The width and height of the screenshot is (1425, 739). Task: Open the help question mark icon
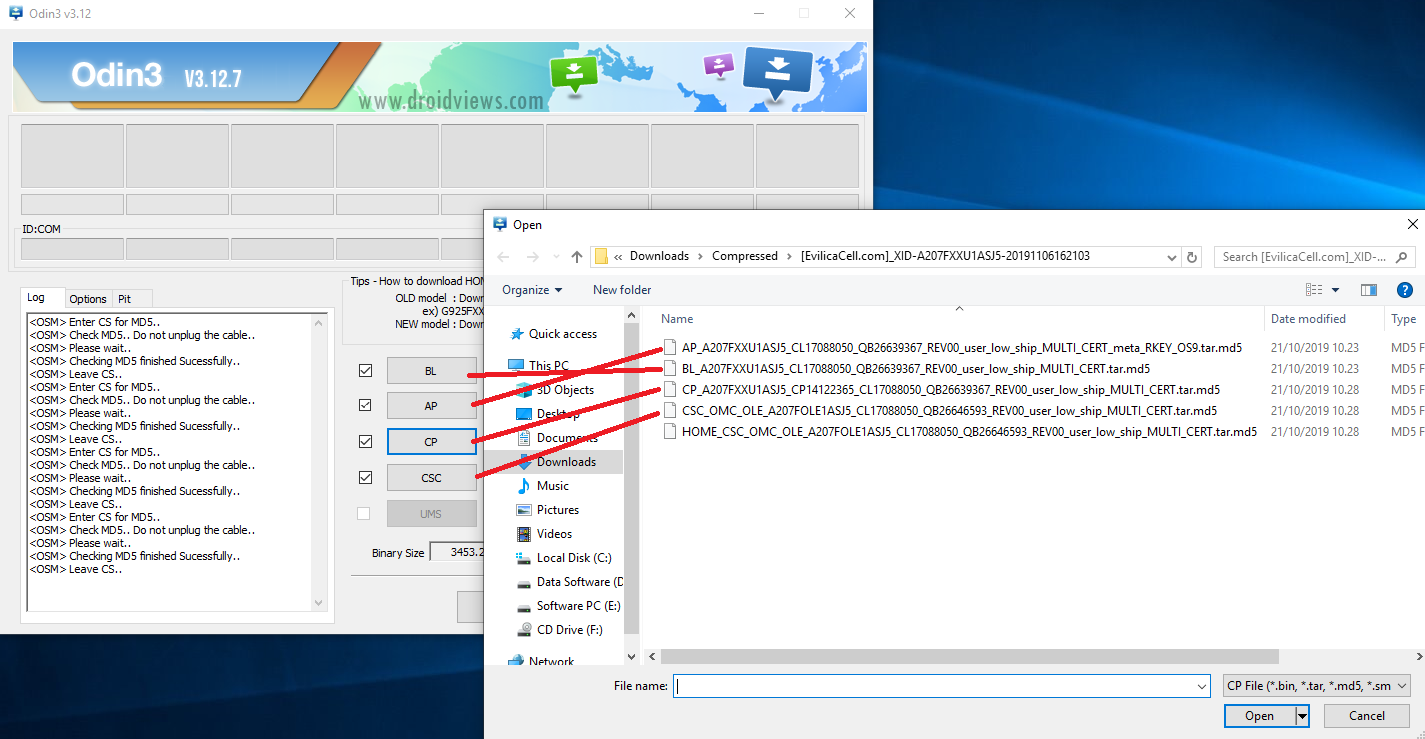[1404, 290]
